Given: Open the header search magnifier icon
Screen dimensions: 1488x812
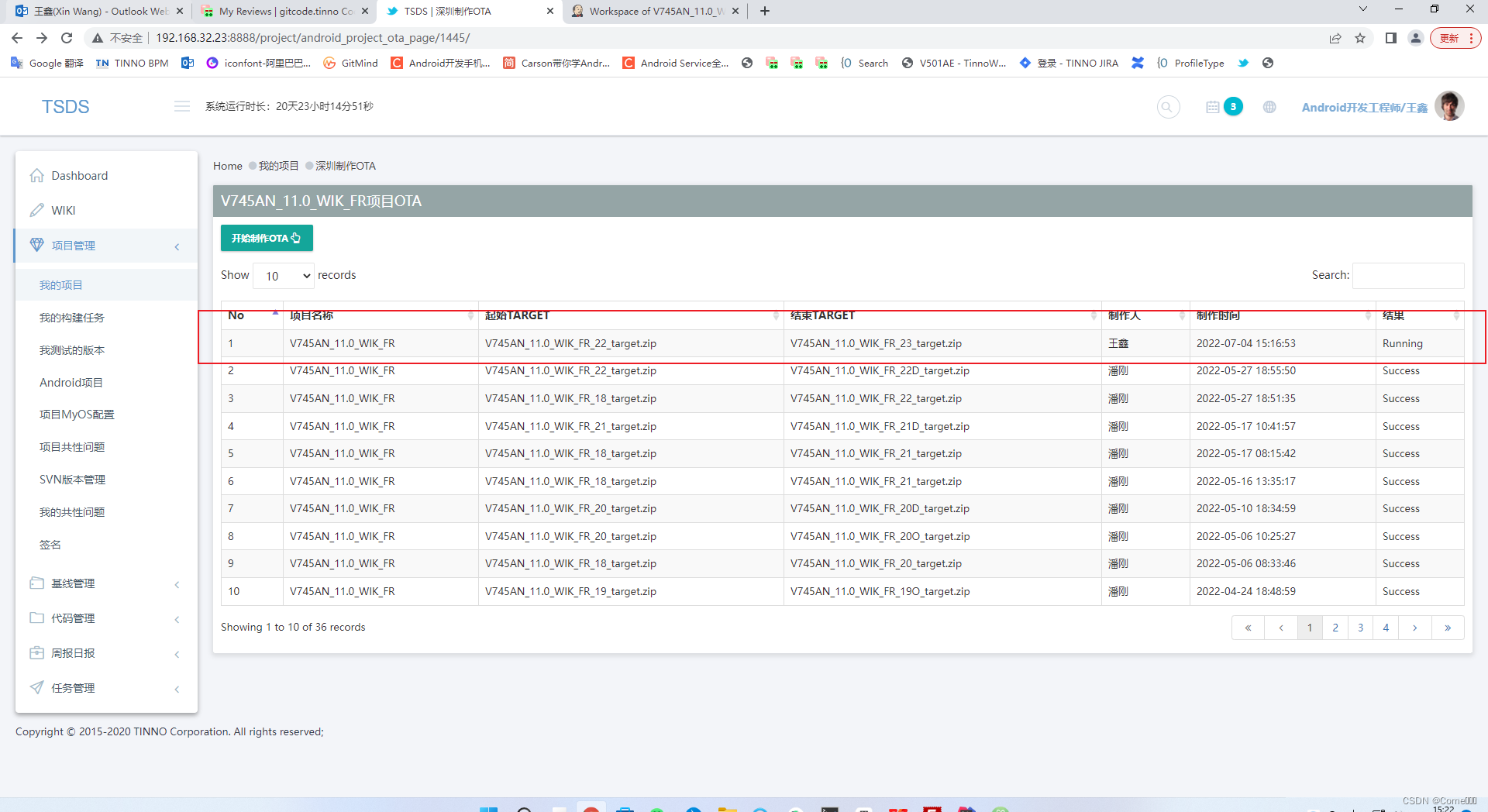Looking at the screenshot, I should (x=1168, y=107).
